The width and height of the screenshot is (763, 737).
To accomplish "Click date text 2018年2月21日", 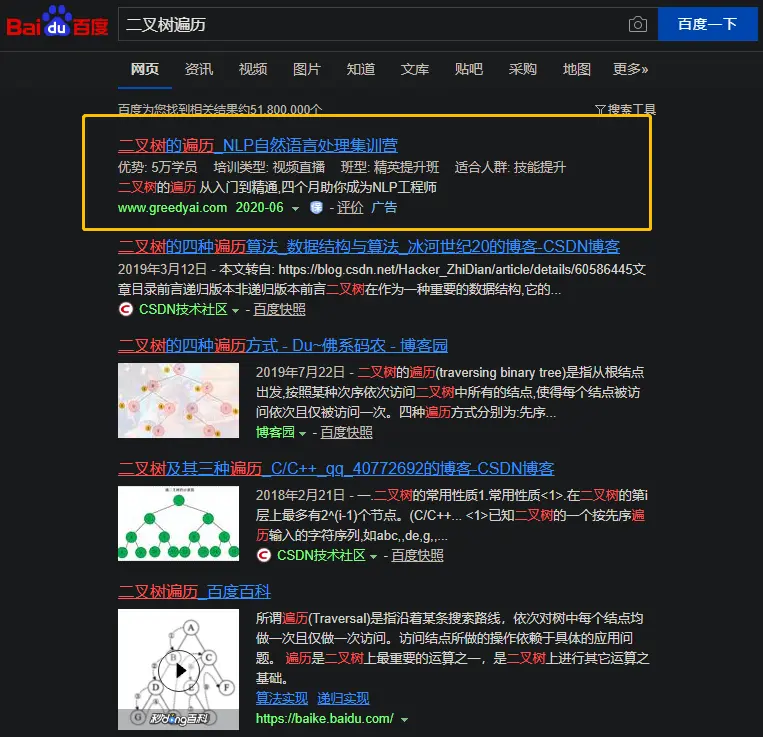I will pyautogui.click(x=300, y=495).
